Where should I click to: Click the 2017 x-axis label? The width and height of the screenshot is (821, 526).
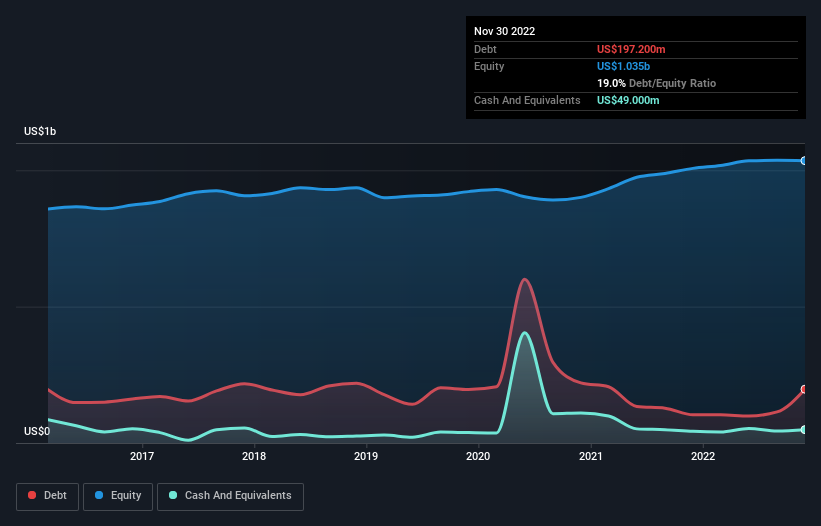tap(142, 456)
